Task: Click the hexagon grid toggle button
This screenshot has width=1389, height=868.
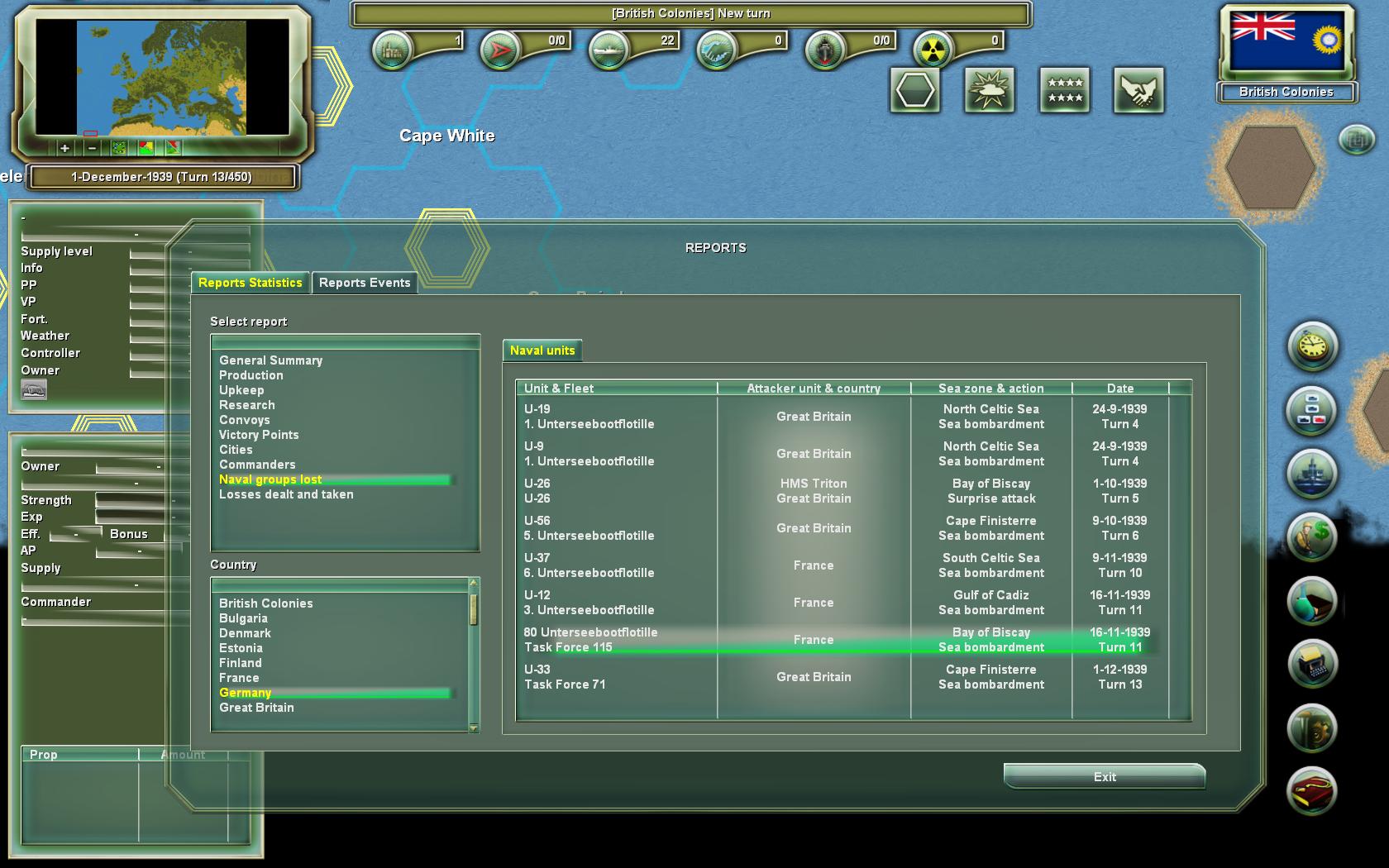Action: pyautogui.click(x=915, y=90)
